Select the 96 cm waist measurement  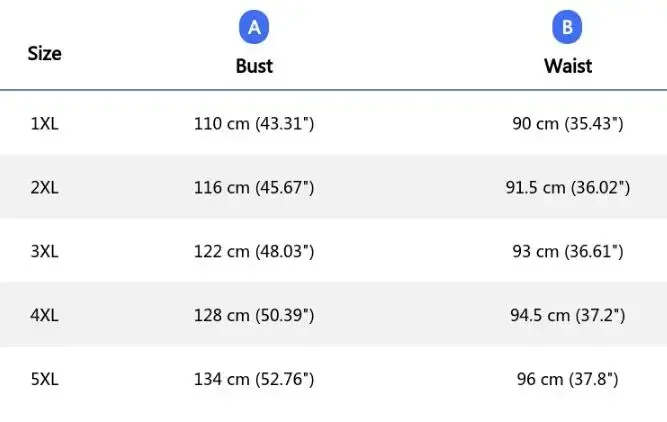click(x=567, y=379)
